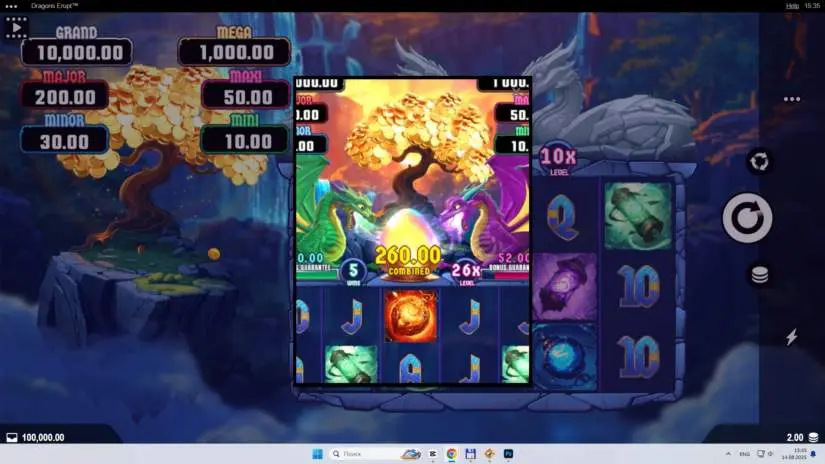Click the balance wallet icon
Image resolution: width=825 pixels, height=464 pixels.
coord(12,438)
